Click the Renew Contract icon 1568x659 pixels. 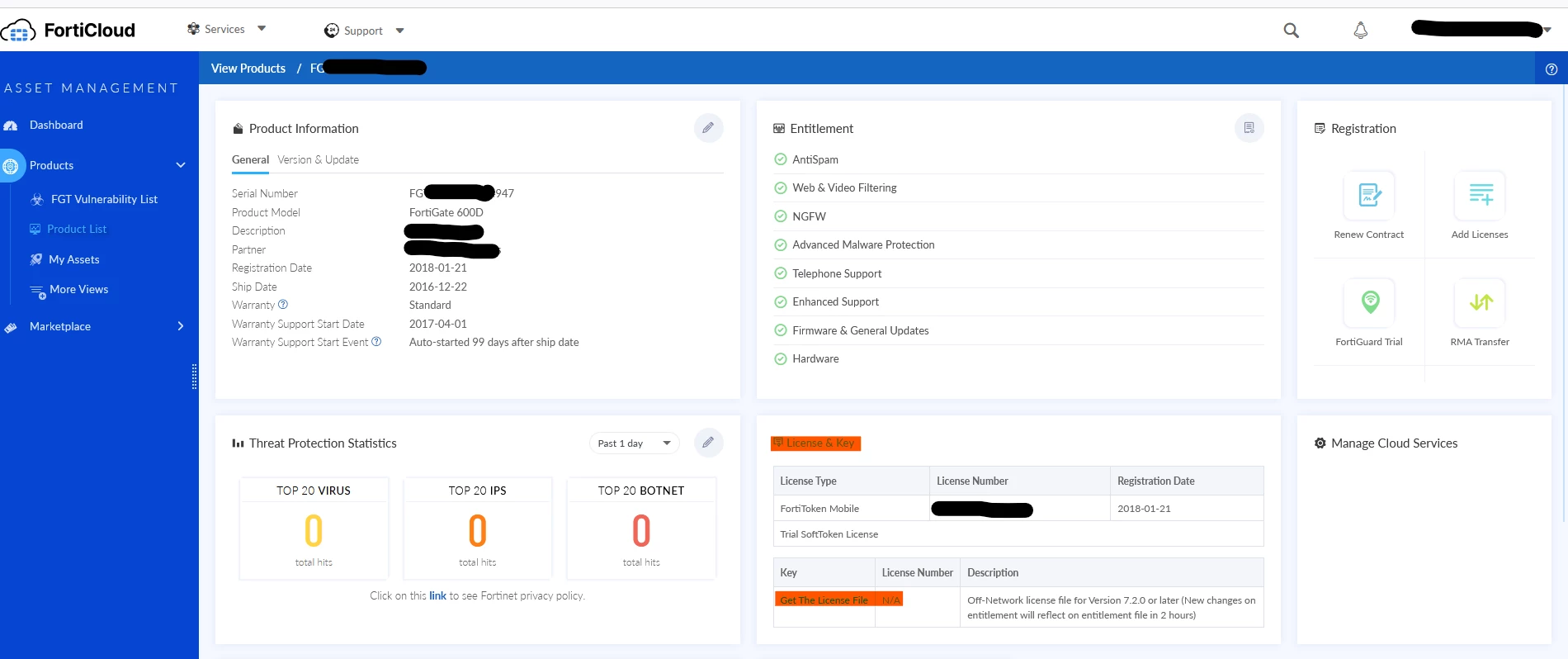point(1370,195)
